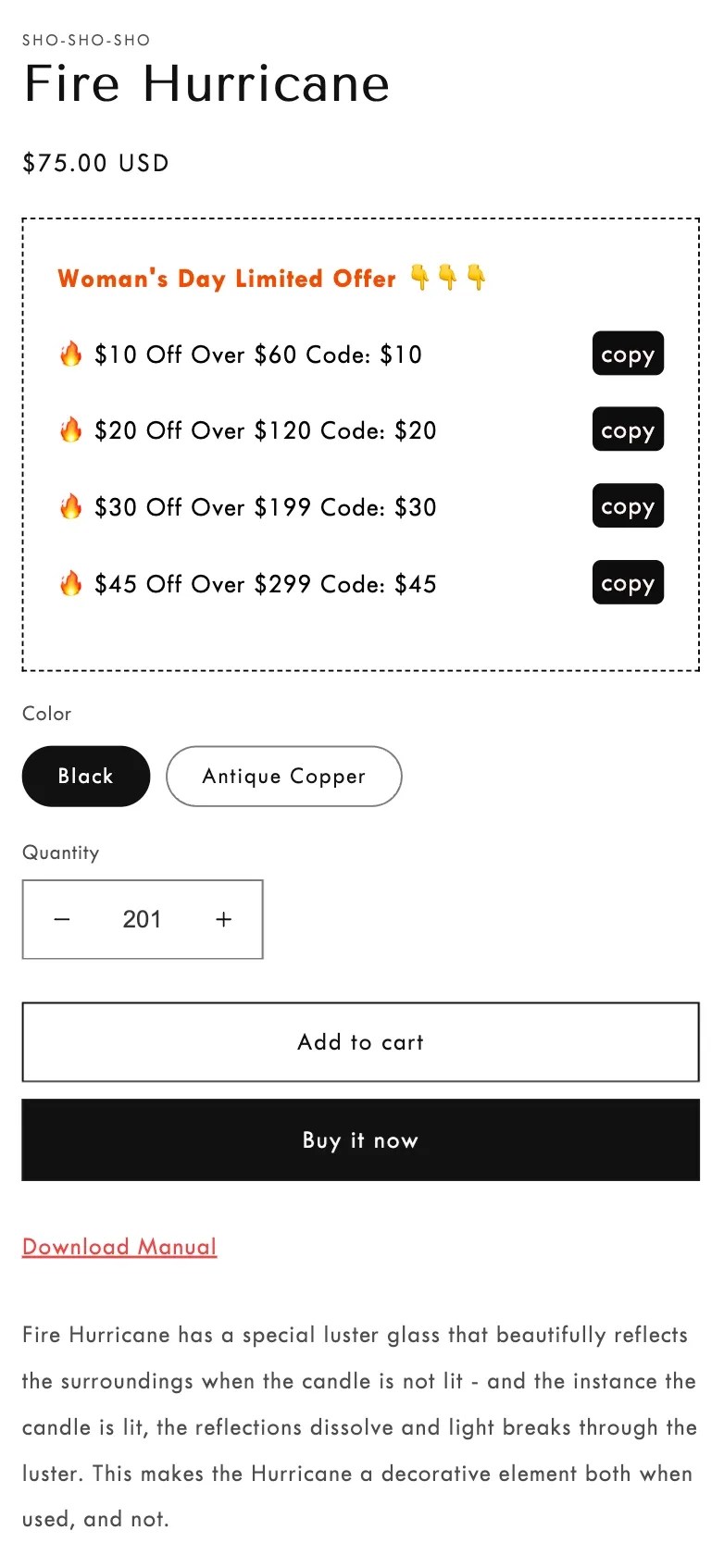Copy the $30 off discount code
This screenshot has height=1568, width=724.
pos(628,506)
